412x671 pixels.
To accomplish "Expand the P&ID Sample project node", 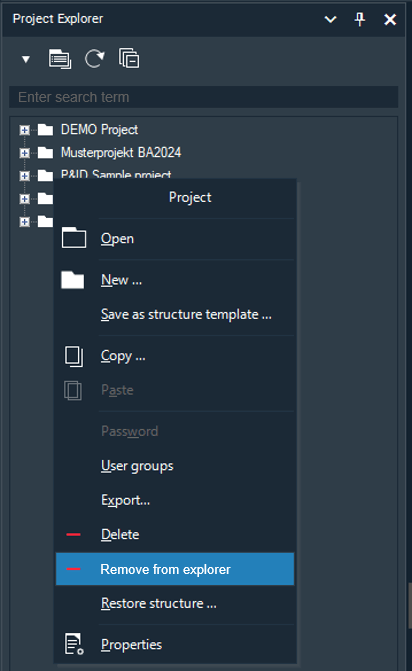I will point(24,176).
